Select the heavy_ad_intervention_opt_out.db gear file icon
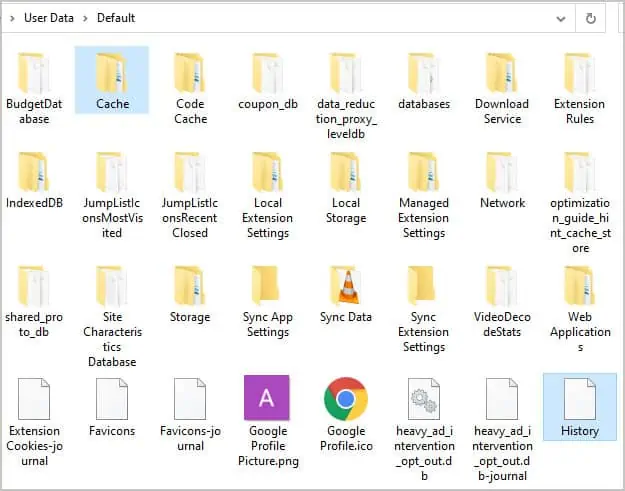Screen dimensions: 625x491 pyautogui.click(x=424, y=399)
